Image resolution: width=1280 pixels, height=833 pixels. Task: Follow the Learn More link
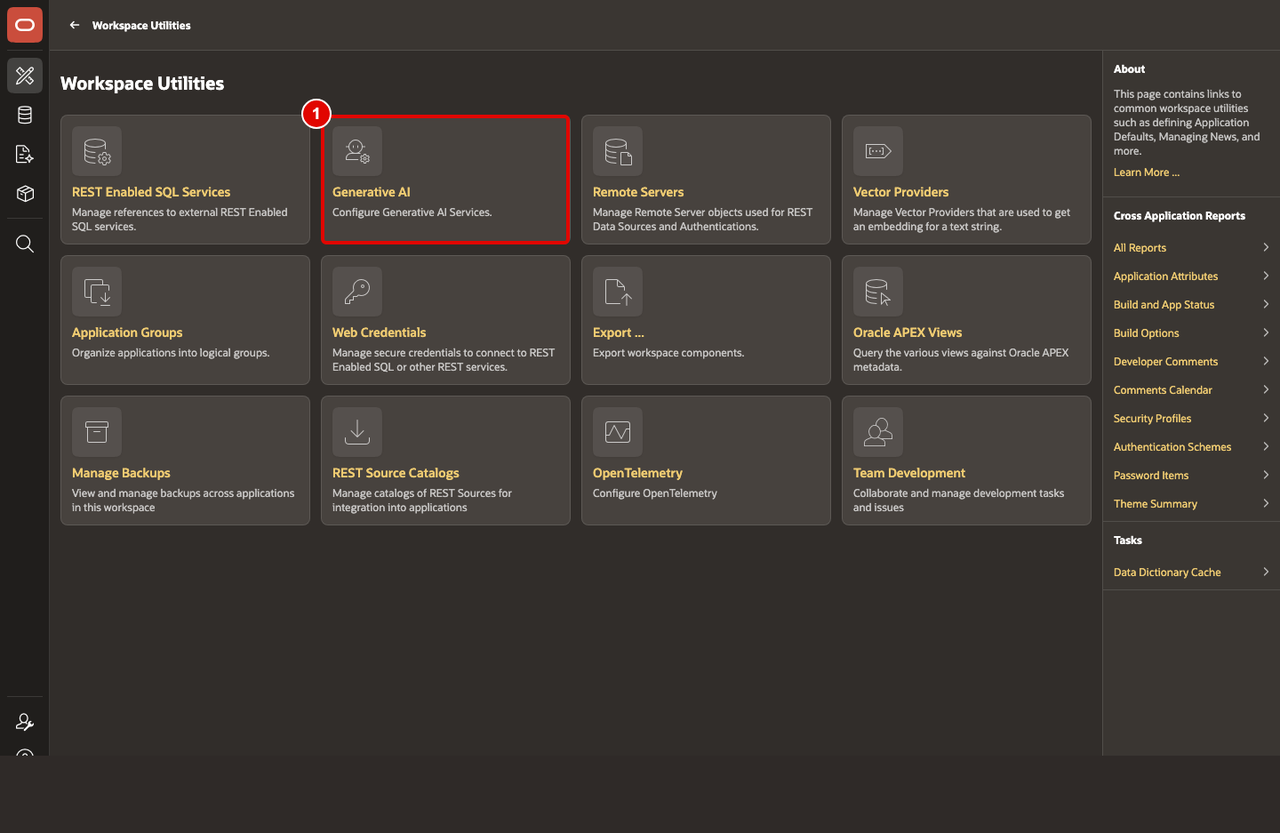click(1146, 172)
